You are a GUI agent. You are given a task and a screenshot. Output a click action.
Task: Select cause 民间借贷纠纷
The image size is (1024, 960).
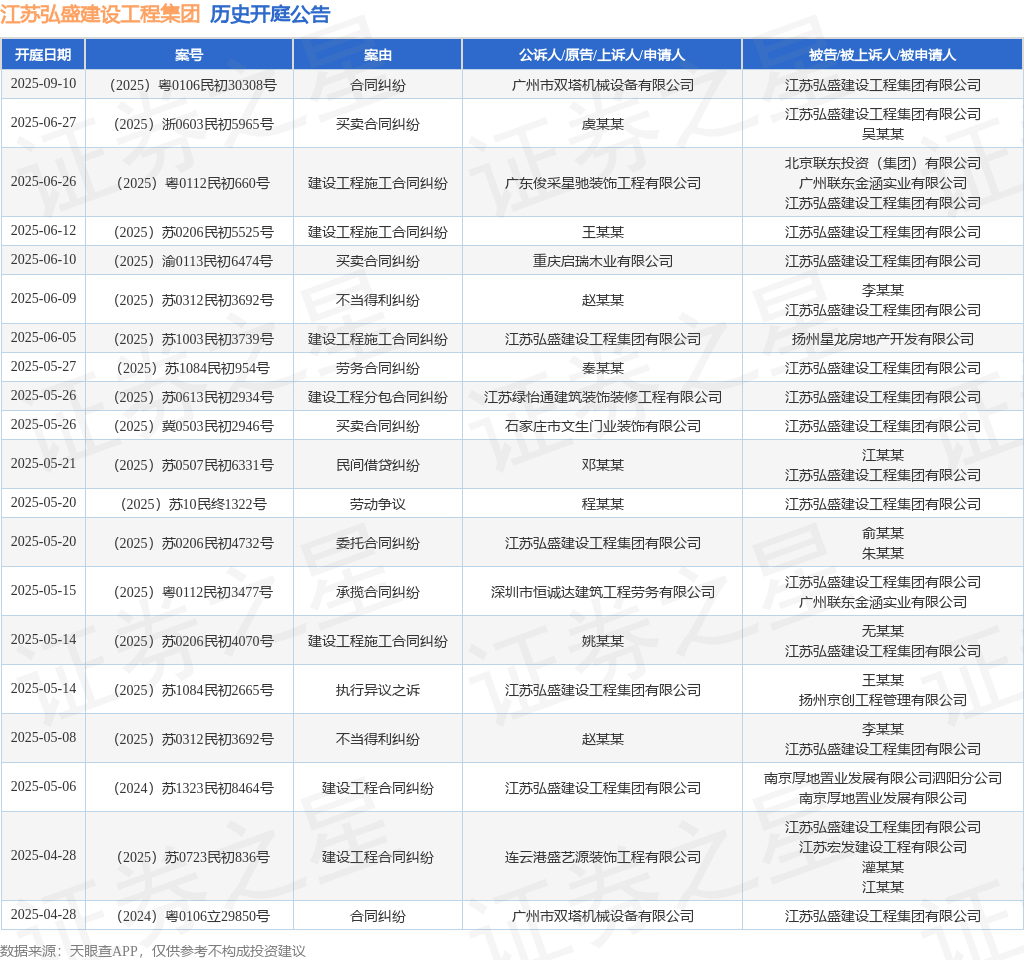point(377,465)
